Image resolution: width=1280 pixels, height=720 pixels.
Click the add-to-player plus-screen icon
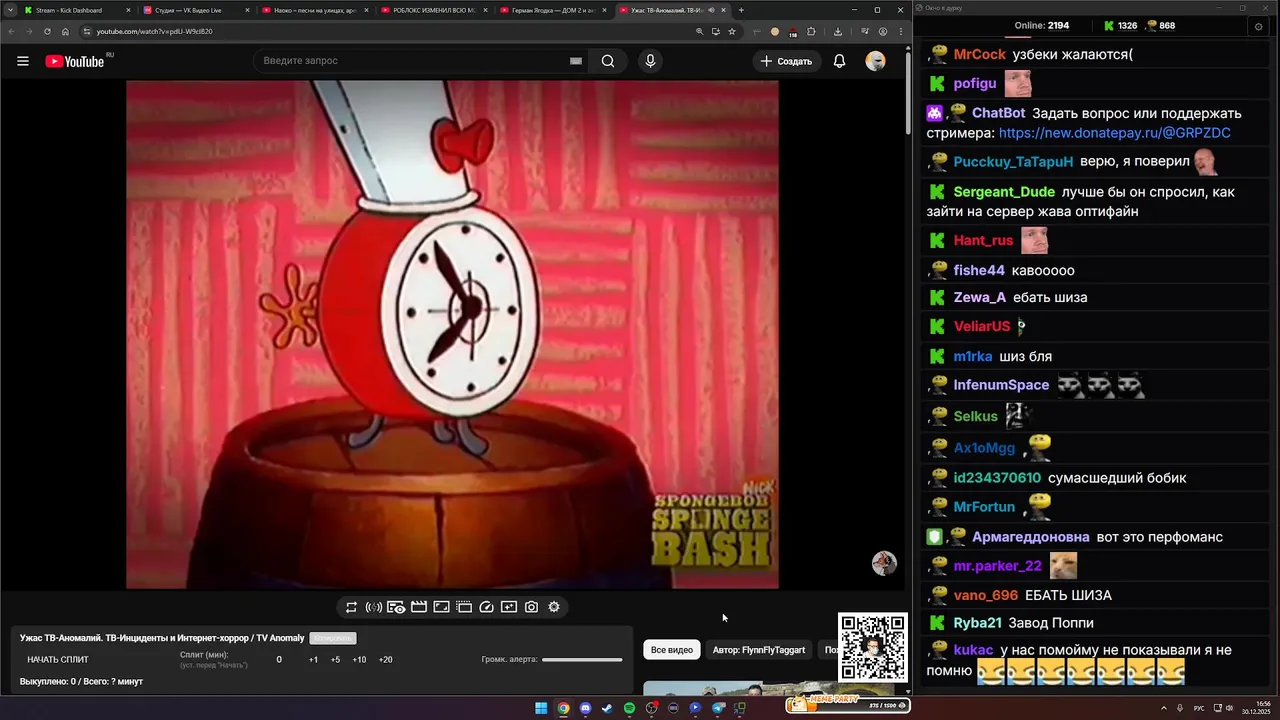point(509,607)
